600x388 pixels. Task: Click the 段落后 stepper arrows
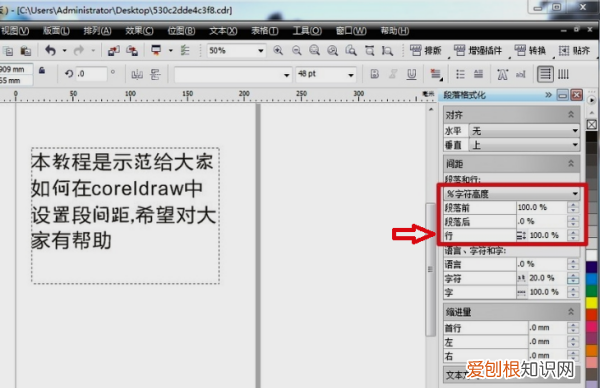573,222
